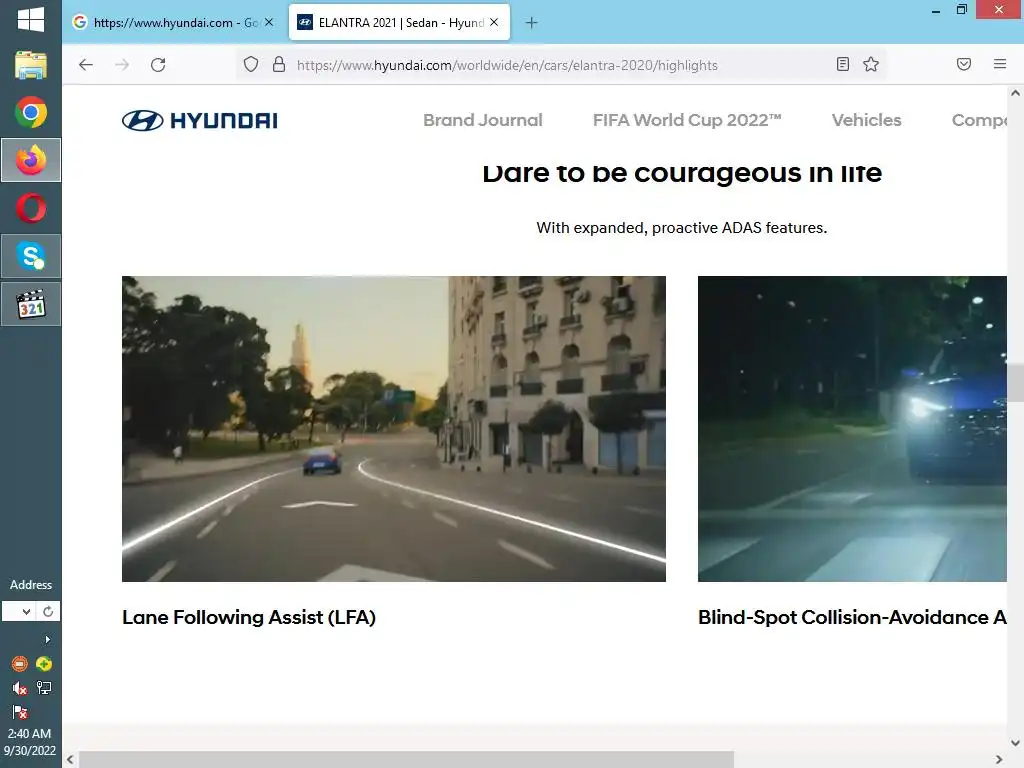Click the vertical scrollbar up arrow
The height and width of the screenshot is (768, 1024).
point(1015,93)
